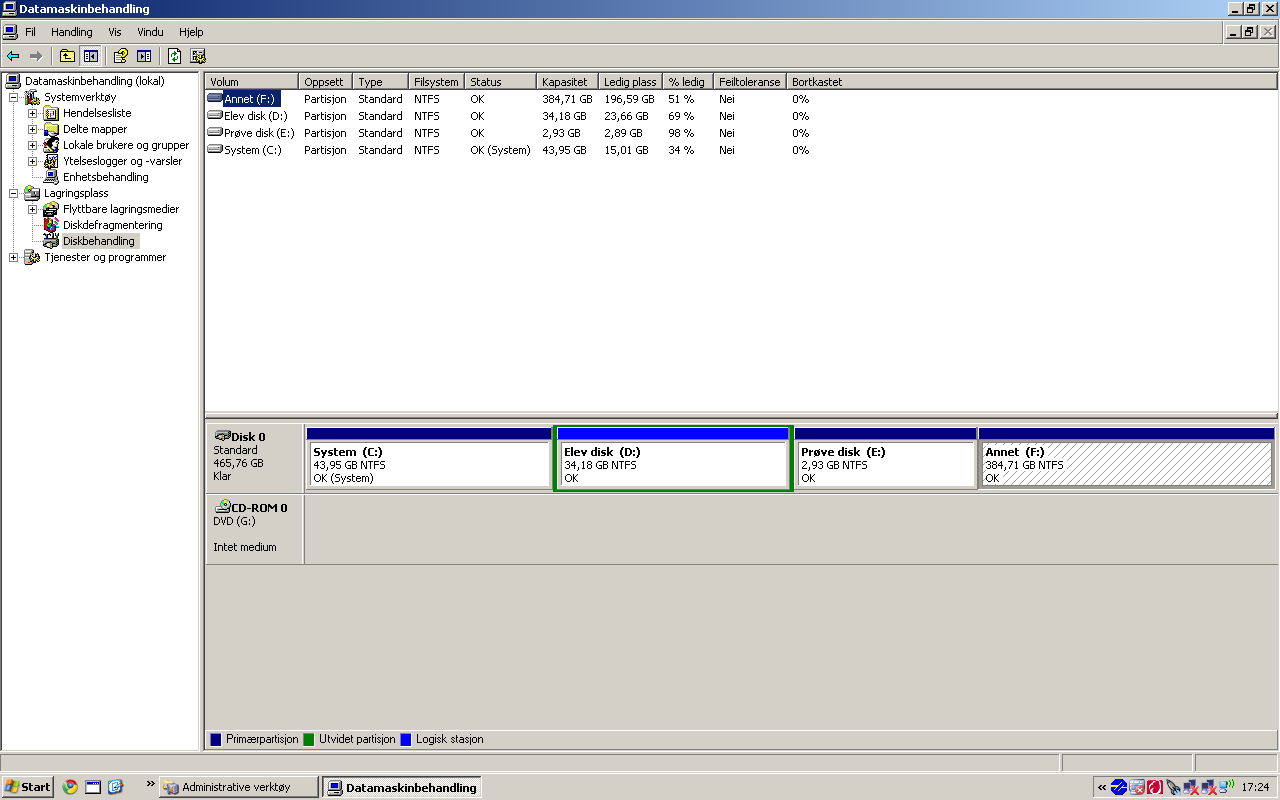Select the Prøve disk (E:) partition block
The height and width of the screenshot is (800, 1280).
point(886,459)
